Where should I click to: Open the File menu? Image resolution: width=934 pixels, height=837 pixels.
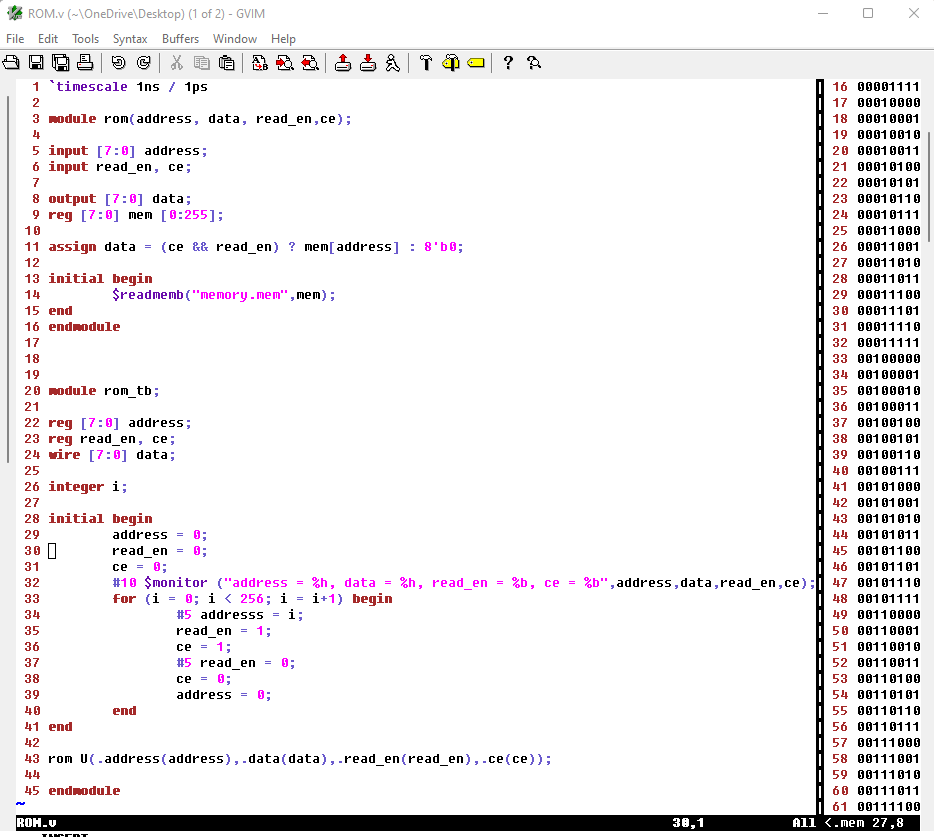coord(15,39)
